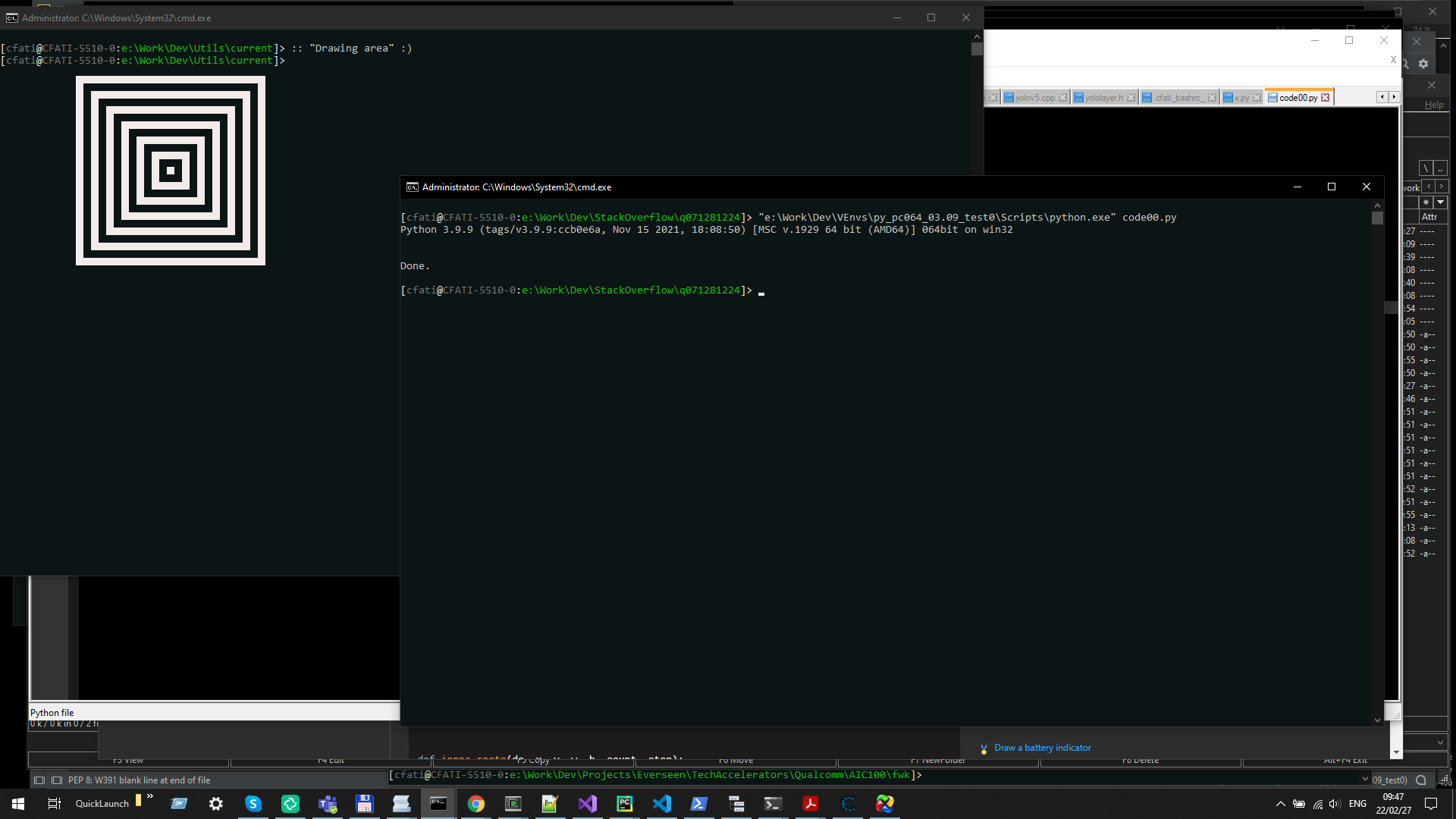The image size is (1456, 819).
Task: Open Microsoft Teams on the taskbar
Action: click(x=328, y=804)
